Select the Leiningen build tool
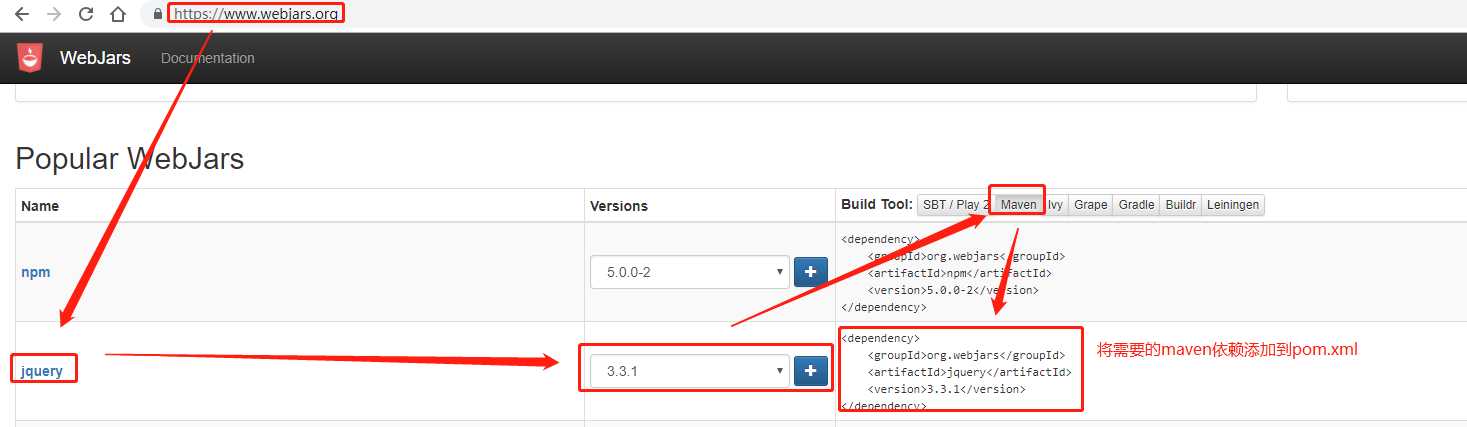This screenshot has width=1467, height=427. 1232,205
